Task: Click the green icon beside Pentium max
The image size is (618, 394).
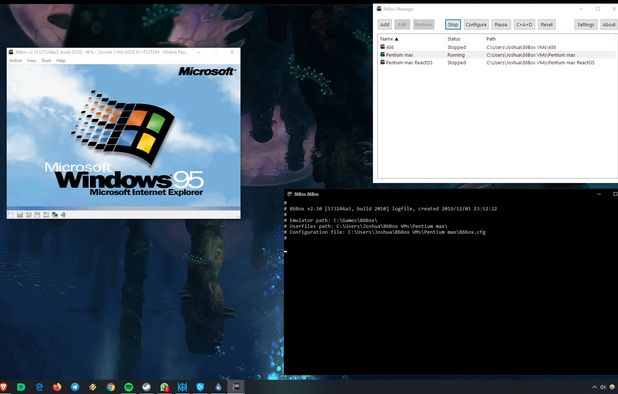Action: pos(382,55)
